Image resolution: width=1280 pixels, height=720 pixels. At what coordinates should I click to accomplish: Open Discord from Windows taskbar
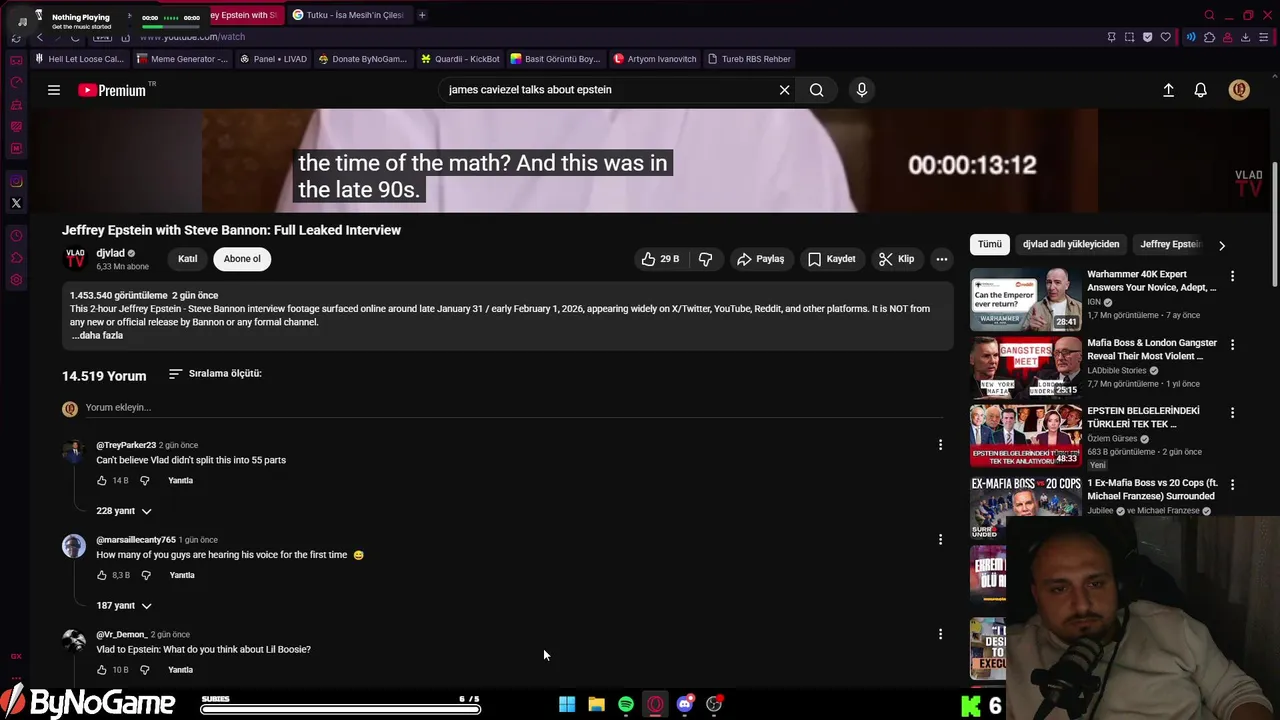(x=685, y=704)
